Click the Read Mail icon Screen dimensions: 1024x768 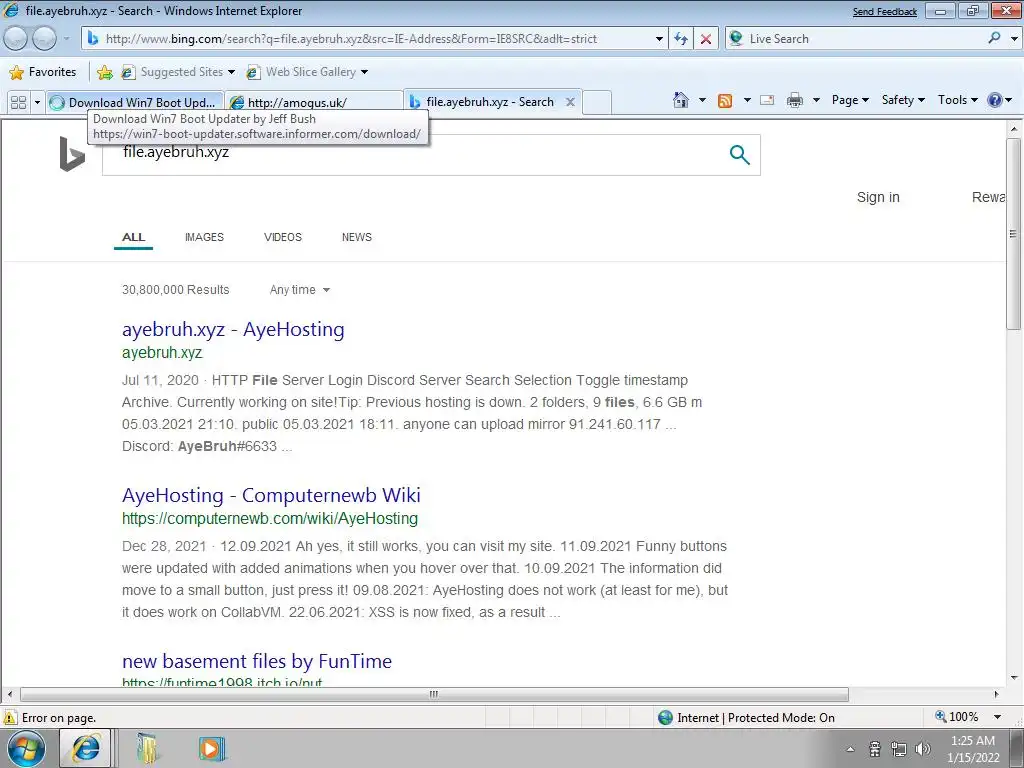point(767,100)
